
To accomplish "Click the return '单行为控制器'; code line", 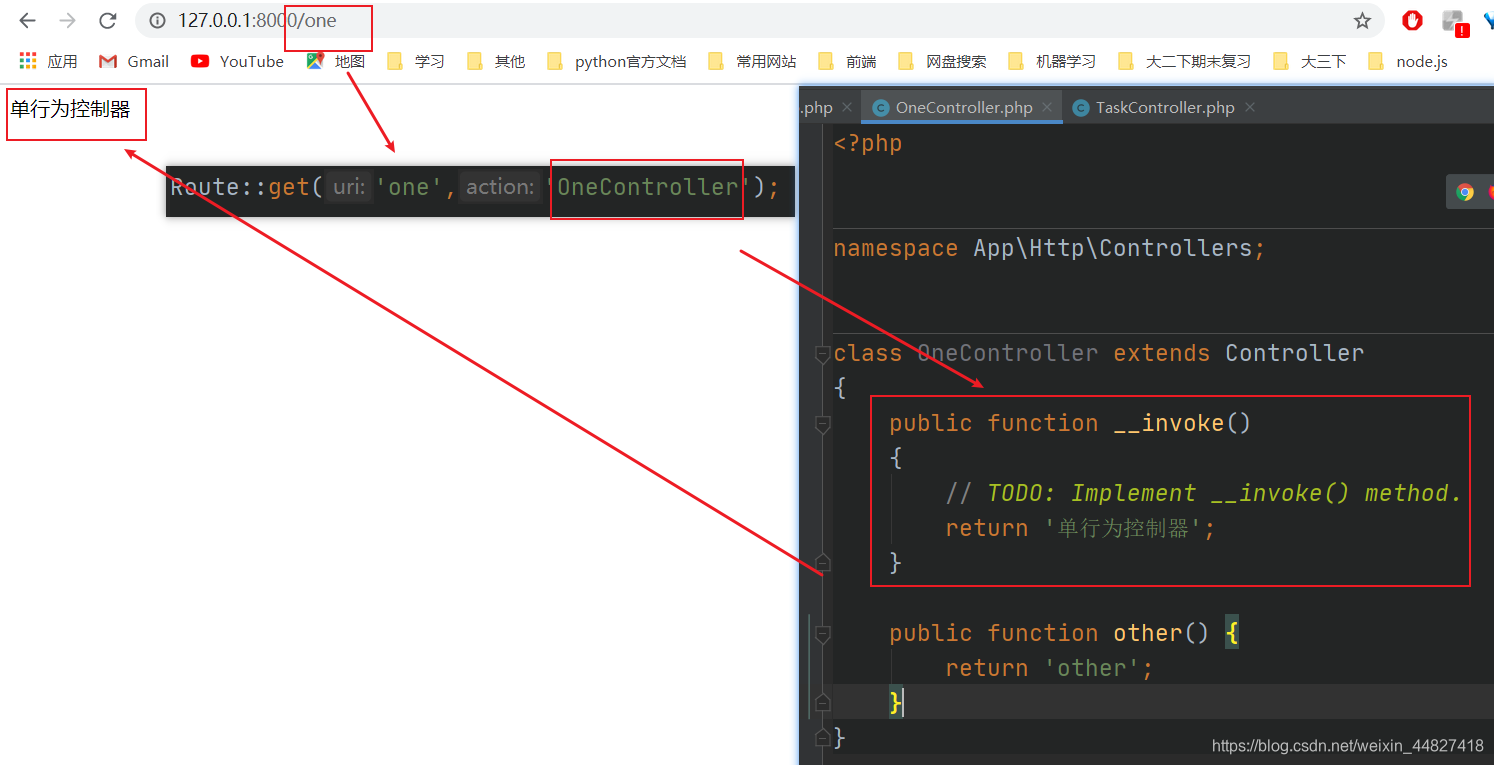I will click(1080, 528).
